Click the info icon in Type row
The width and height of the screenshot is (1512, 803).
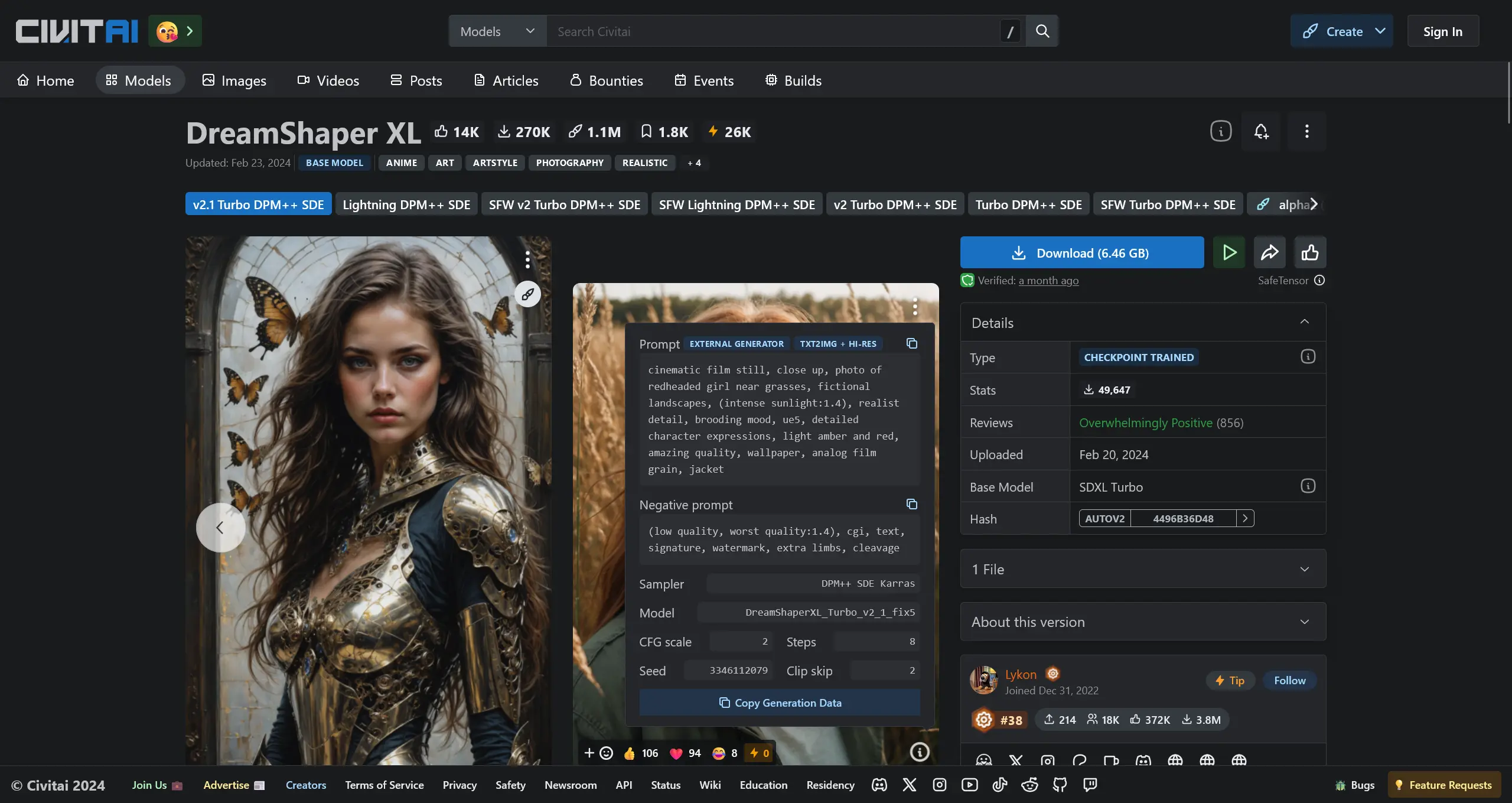pyautogui.click(x=1308, y=357)
